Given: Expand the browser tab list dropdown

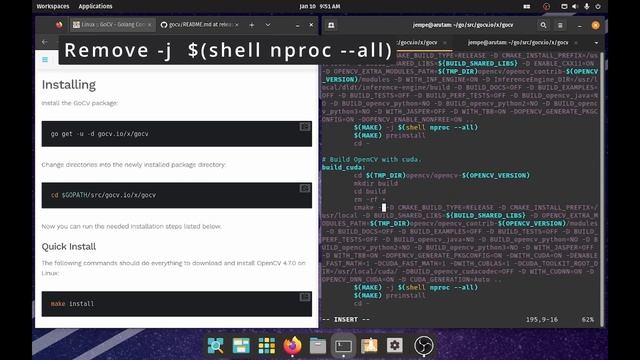Looking at the screenshot, I should tap(268, 25).
